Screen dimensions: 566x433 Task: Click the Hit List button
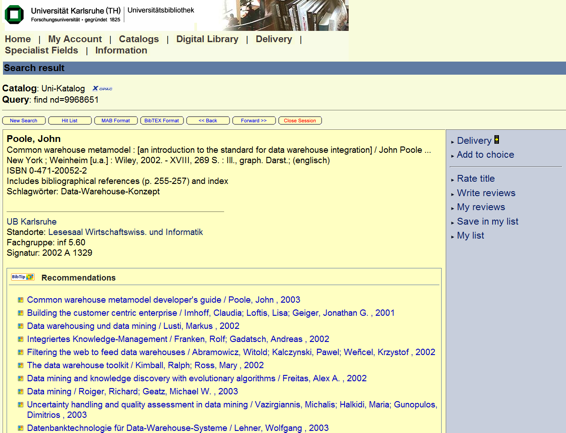point(70,121)
